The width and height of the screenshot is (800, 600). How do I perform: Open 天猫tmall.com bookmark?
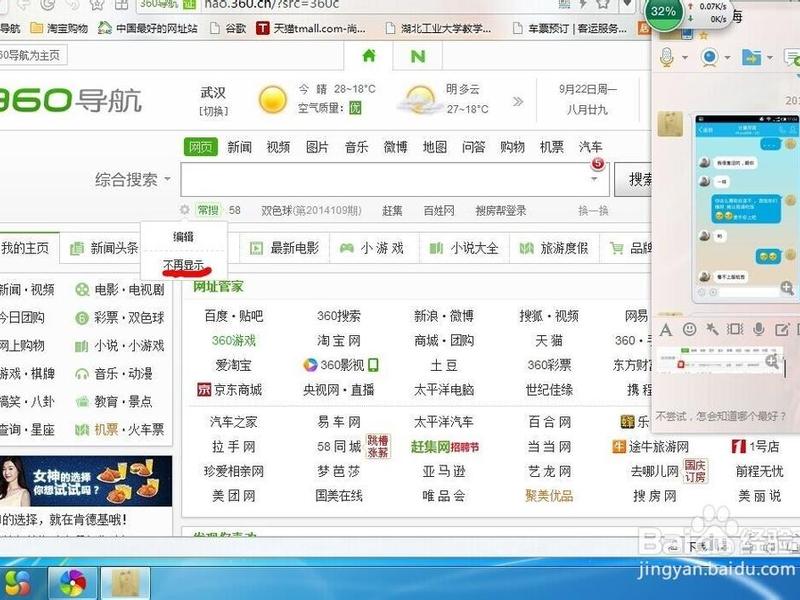click(x=311, y=28)
